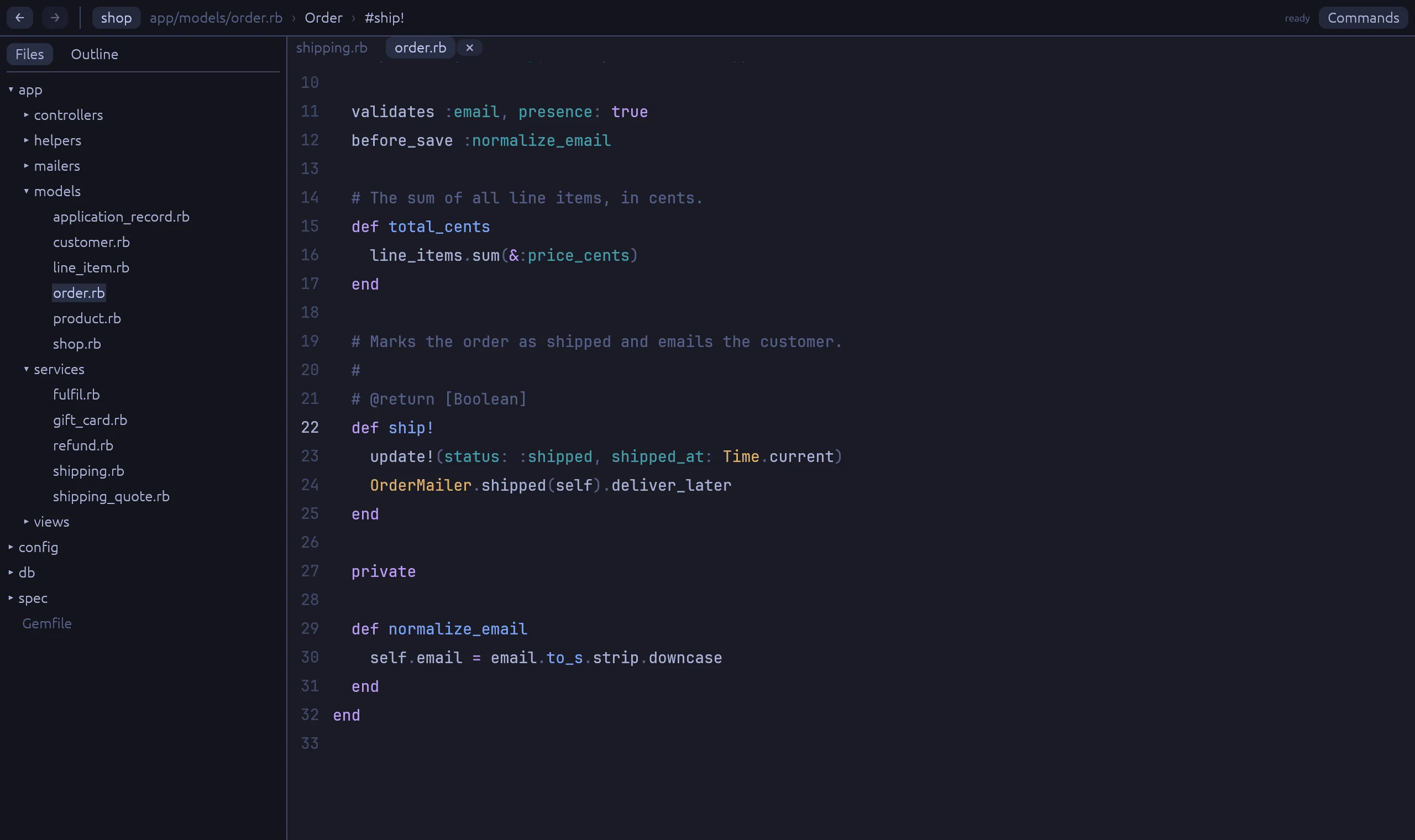Image resolution: width=1415 pixels, height=840 pixels.
Task: Click 'validates :email' on line 11
Action: click(426, 112)
